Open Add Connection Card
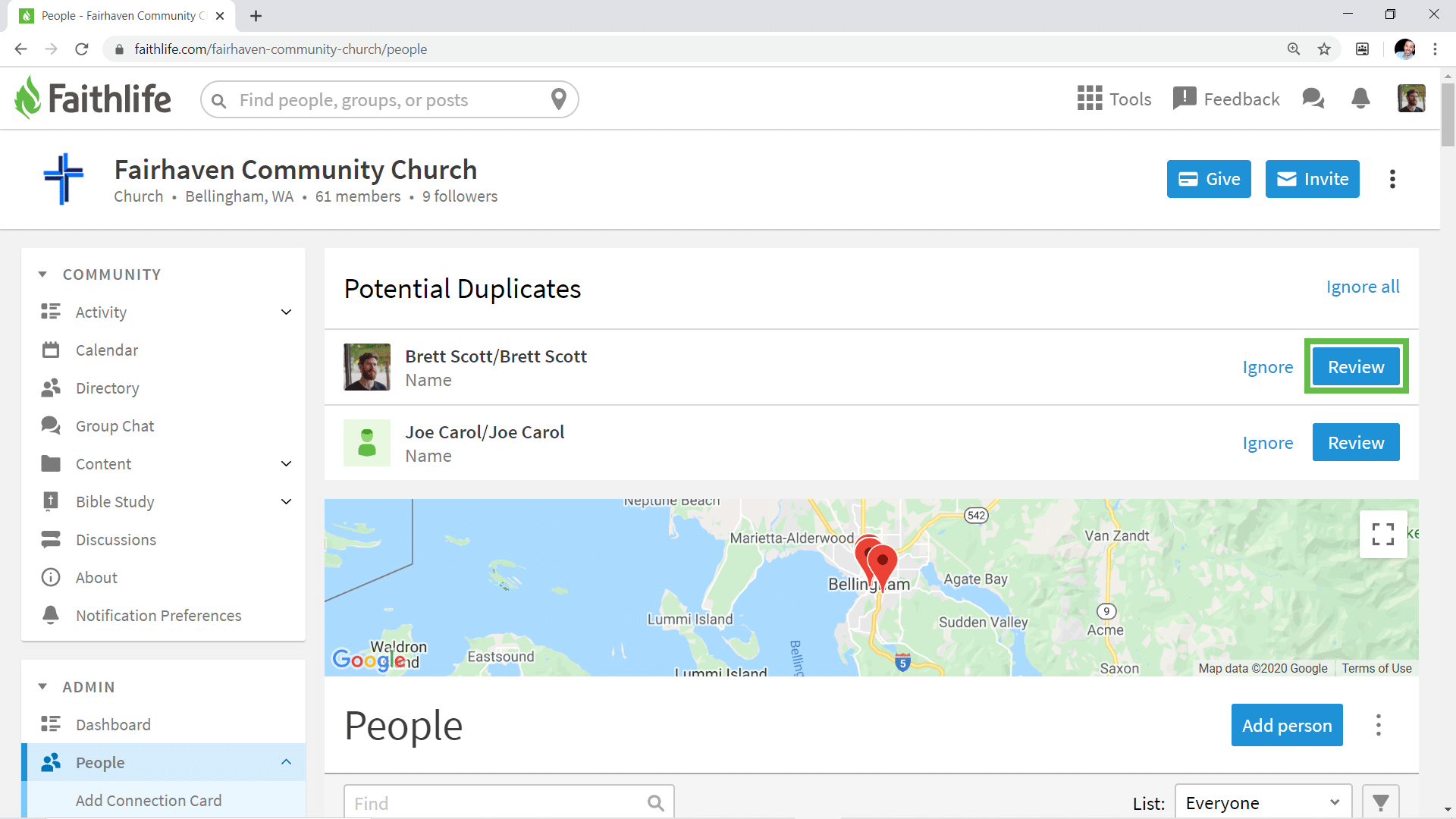 point(149,801)
